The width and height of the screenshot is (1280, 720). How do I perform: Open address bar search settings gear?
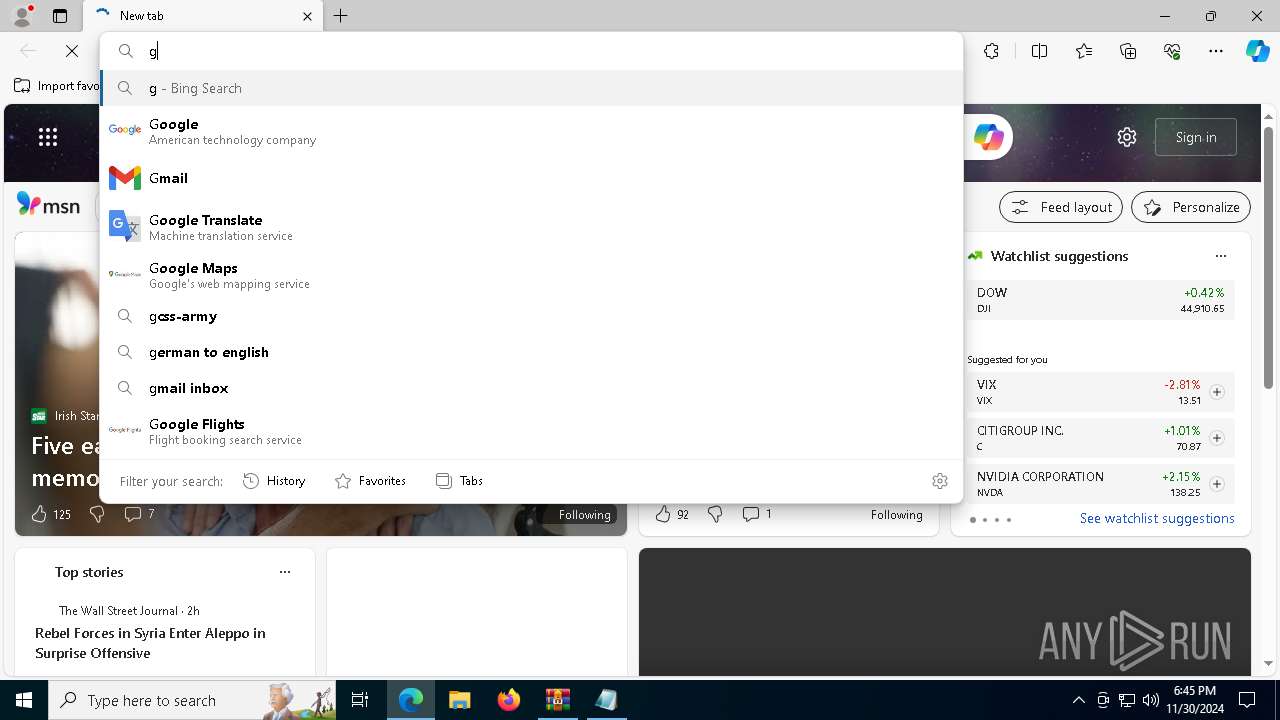pyautogui.click(x=939, y=481)
